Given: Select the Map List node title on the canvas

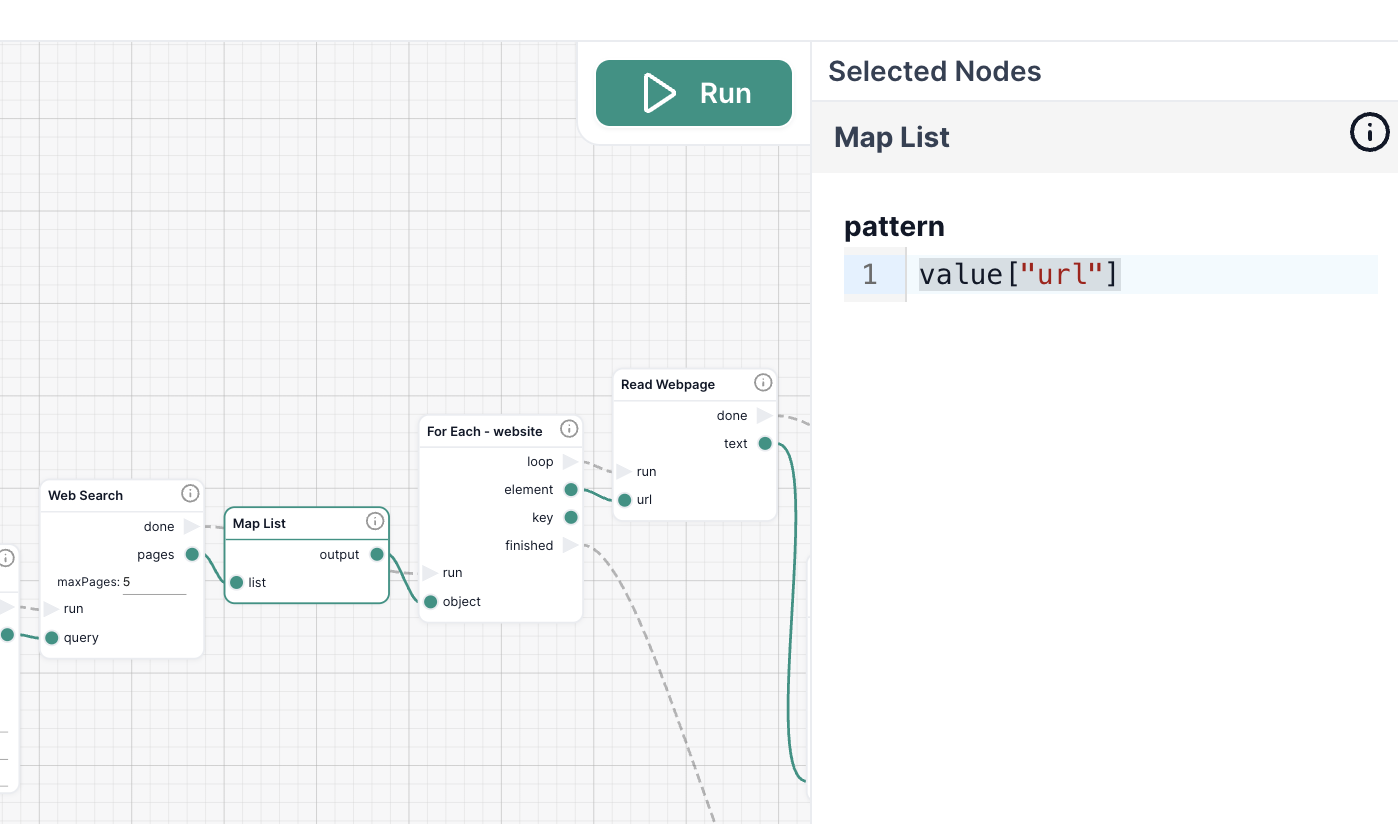Looking at the screenshot, I should click(259, 523).
